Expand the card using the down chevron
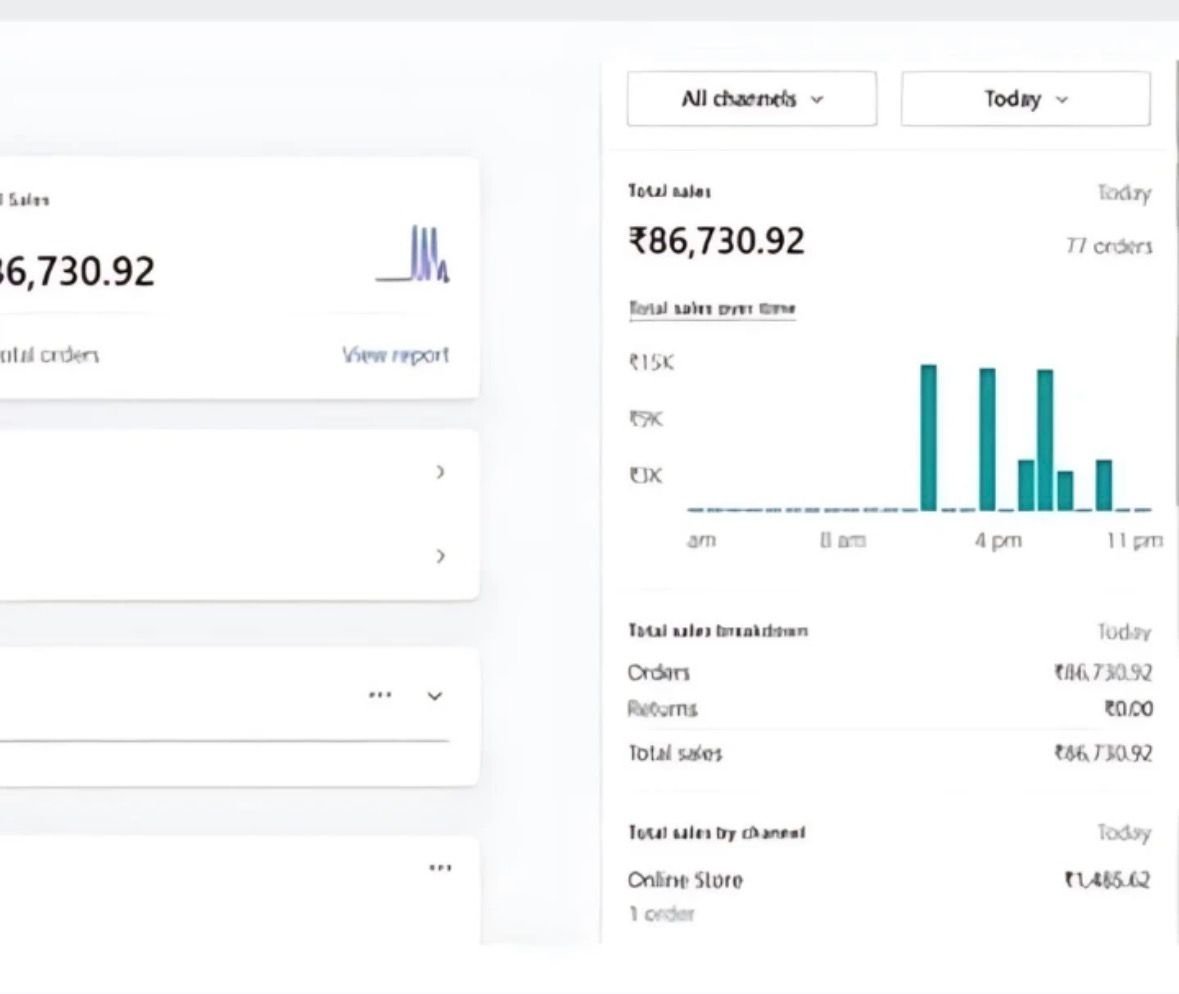The image size is (1179, 994). 434,696
